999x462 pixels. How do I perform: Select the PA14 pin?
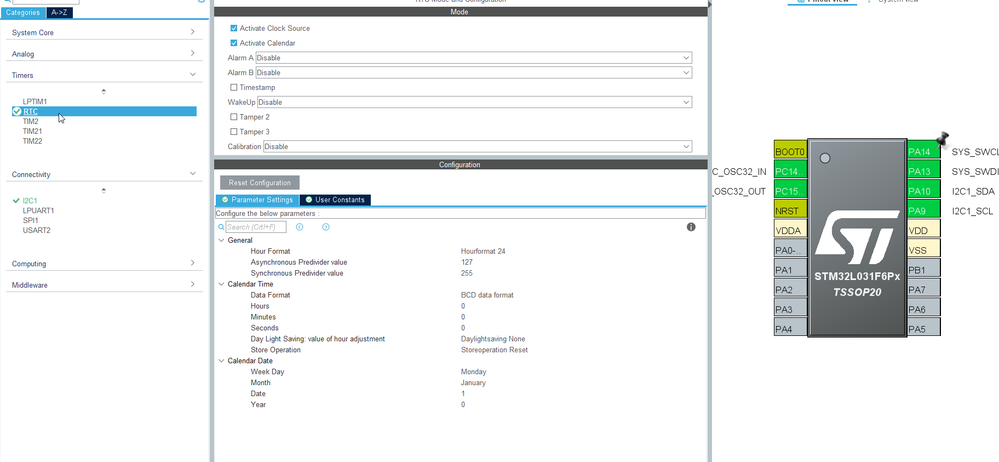click(x=923, y=152)
